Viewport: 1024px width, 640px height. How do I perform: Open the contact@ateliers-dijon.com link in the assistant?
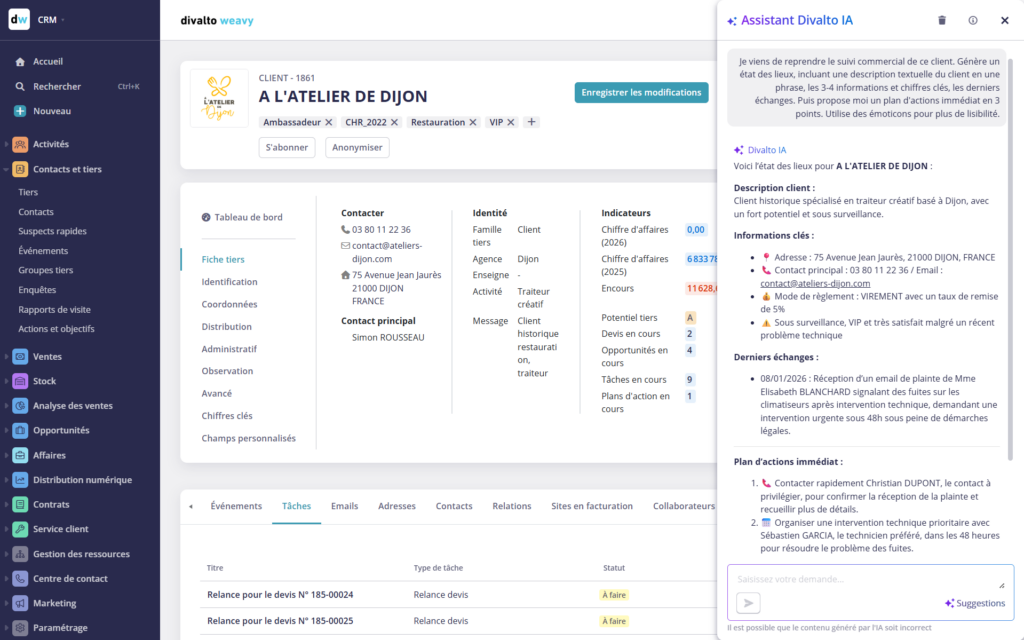800,283
